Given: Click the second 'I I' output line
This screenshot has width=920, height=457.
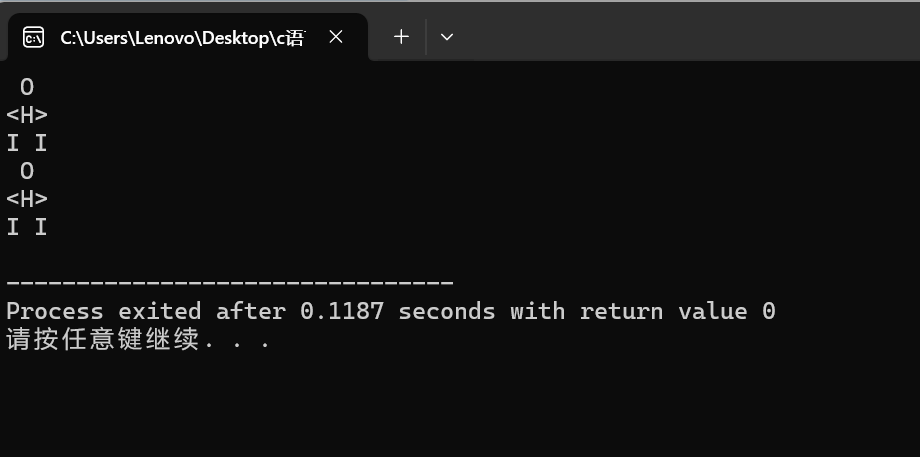Looking at the screenshot, I should tap(26, 227).
